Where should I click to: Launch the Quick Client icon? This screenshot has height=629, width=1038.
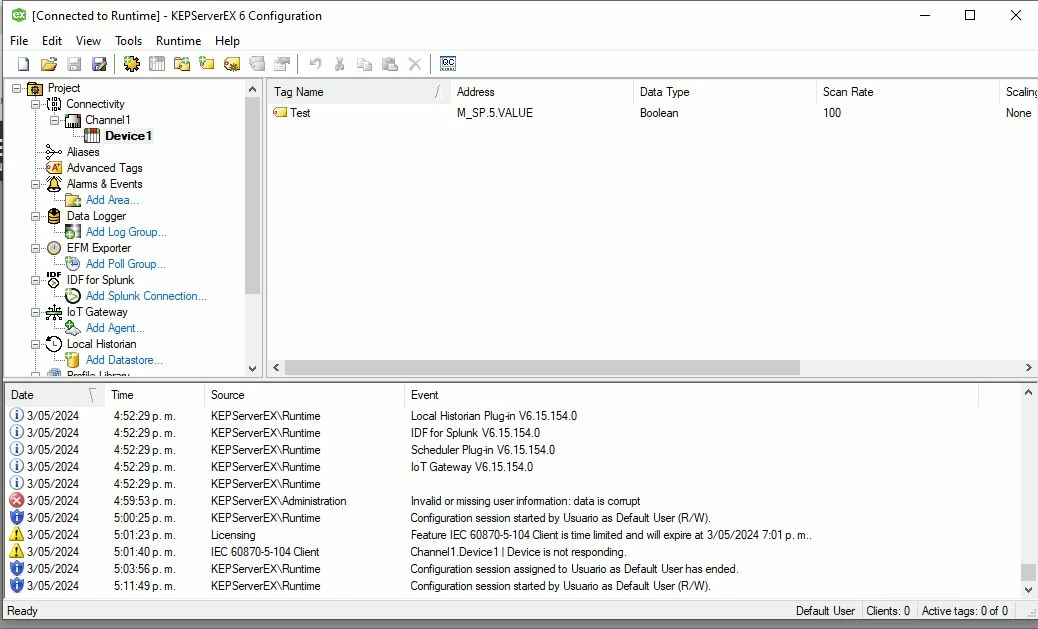(x=448, y=64)
